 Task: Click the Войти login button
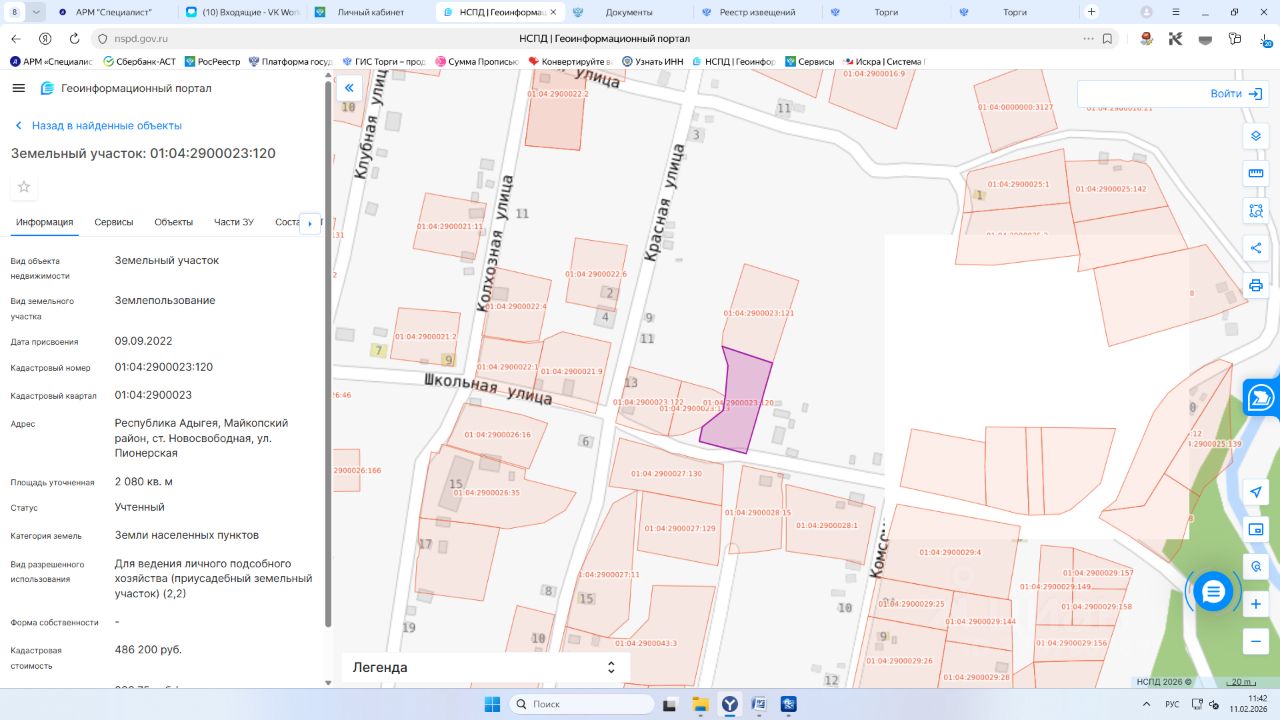[x=1236, y=94]
